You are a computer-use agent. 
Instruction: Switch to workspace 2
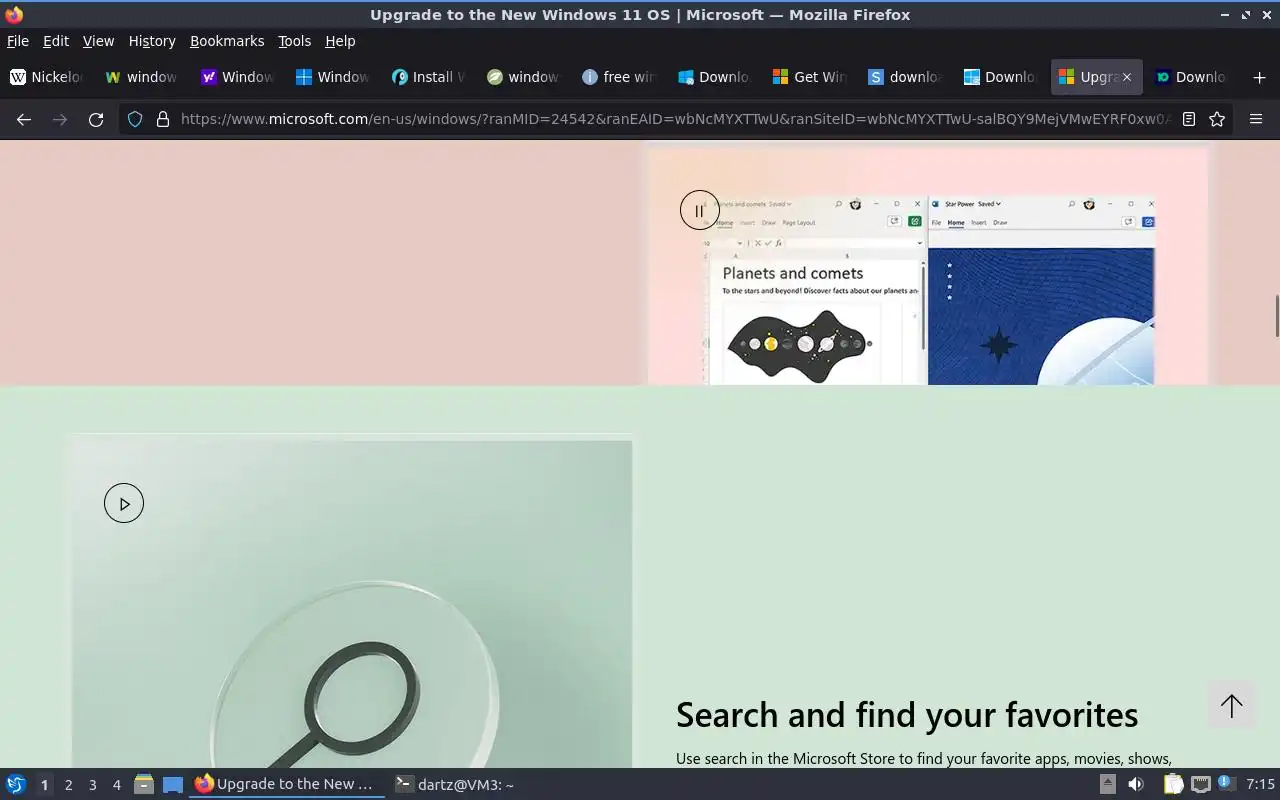[x=68, y=785]
